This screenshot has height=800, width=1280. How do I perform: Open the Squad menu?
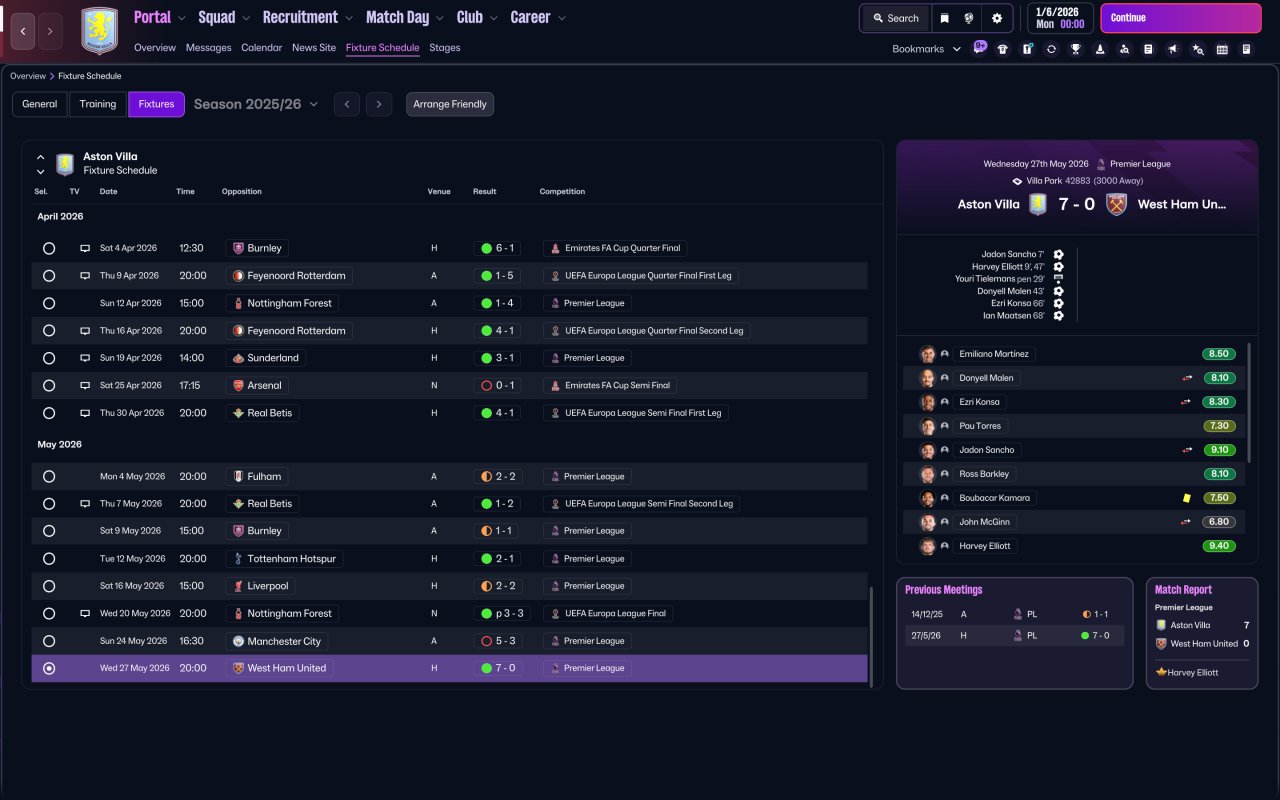click(217, 18)
